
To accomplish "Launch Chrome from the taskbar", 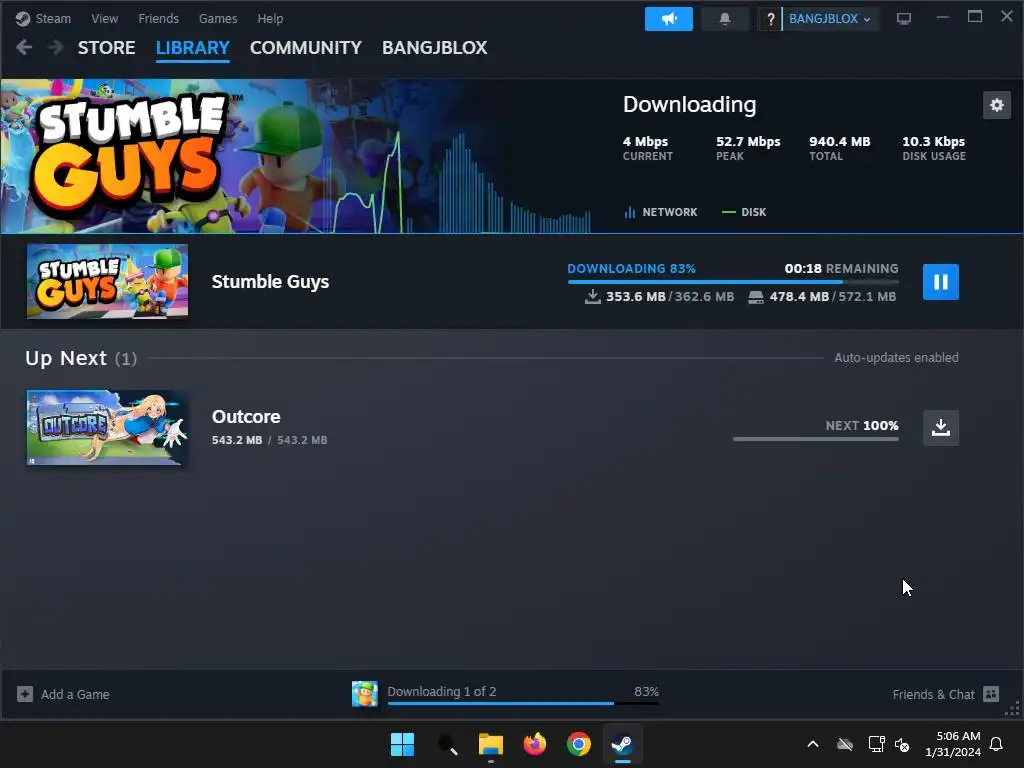I will click(579, 744).
